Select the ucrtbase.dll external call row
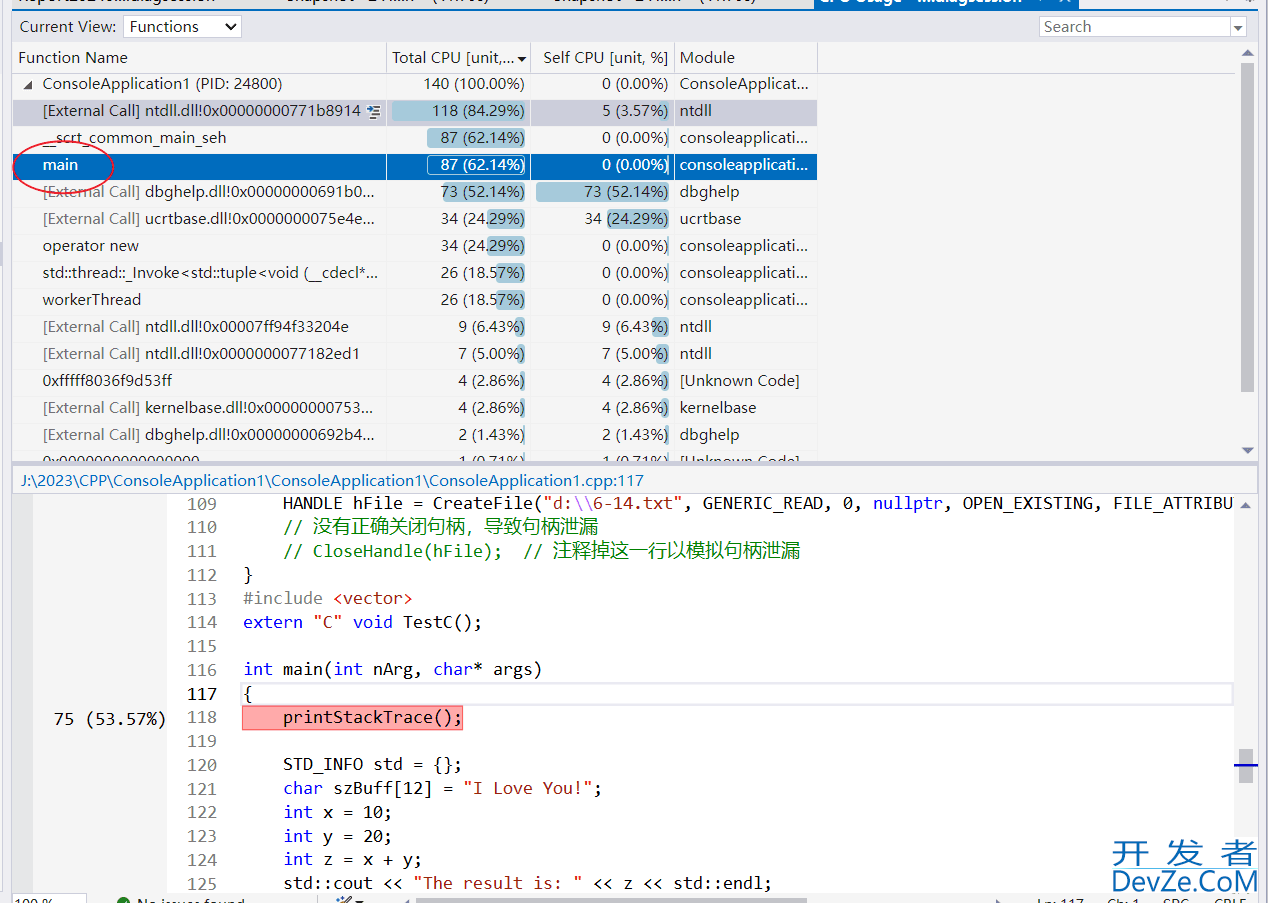 415,219
